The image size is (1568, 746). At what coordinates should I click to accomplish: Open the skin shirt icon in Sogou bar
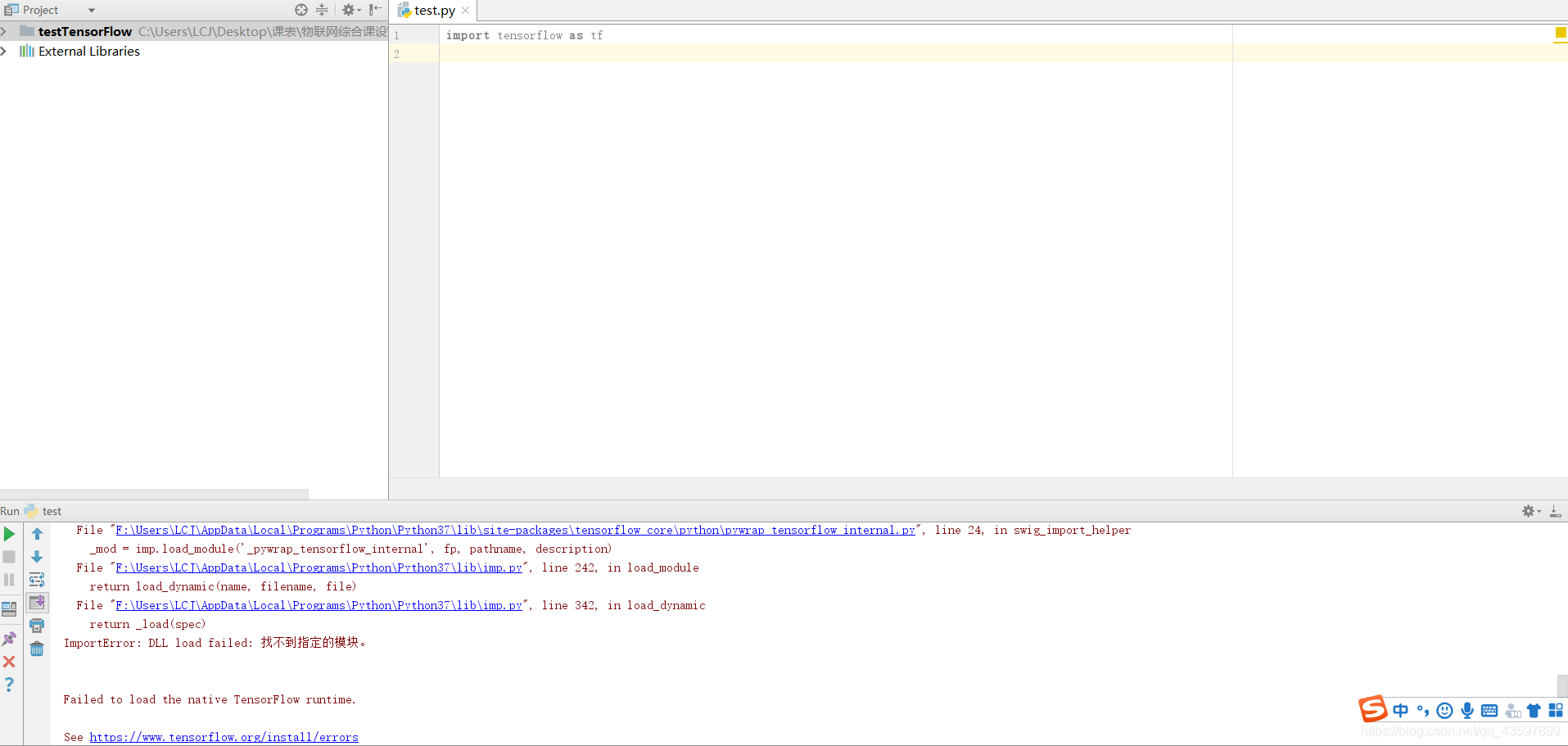pyautogui.click(x=1534, y=710)
